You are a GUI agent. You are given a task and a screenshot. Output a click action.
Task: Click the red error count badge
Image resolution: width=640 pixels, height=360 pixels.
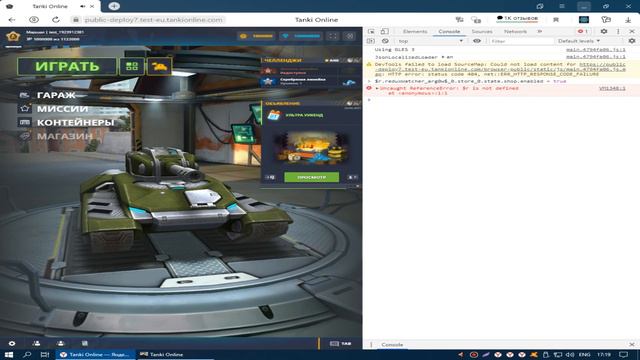(583, 31)
